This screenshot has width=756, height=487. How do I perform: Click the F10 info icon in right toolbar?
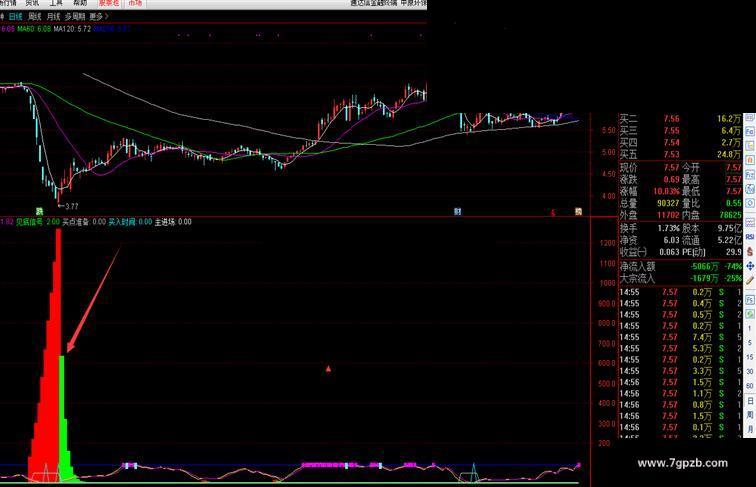tap(750, 132)
